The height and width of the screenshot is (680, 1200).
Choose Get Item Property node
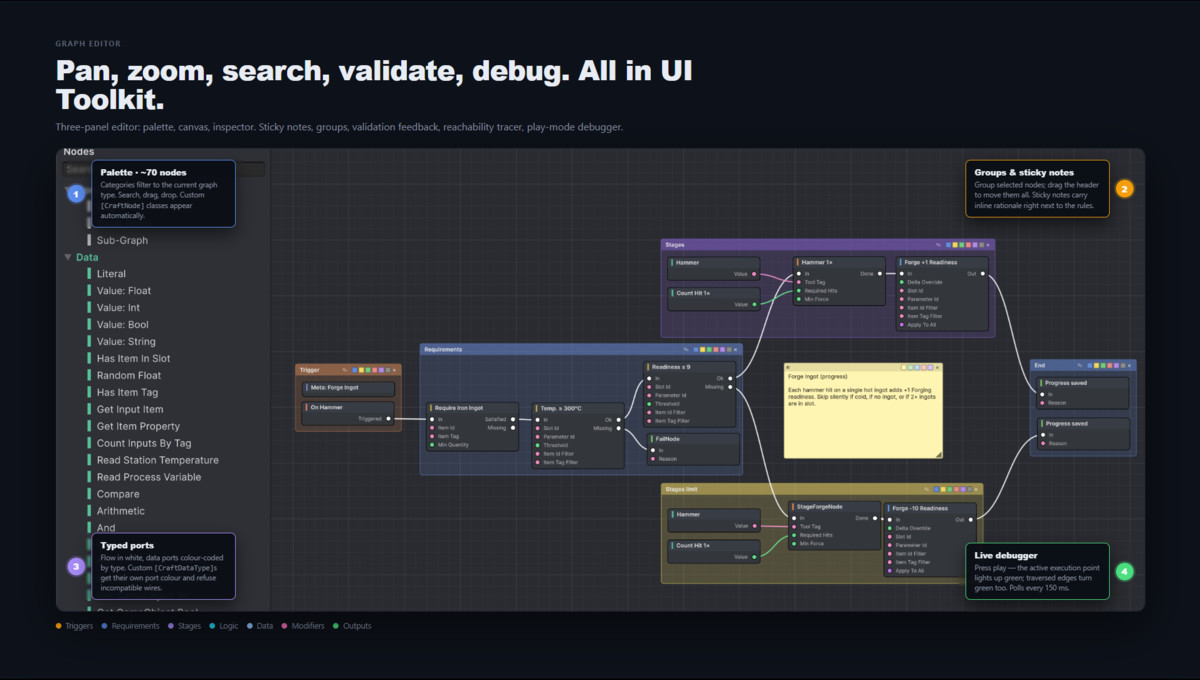pos(138,427)
